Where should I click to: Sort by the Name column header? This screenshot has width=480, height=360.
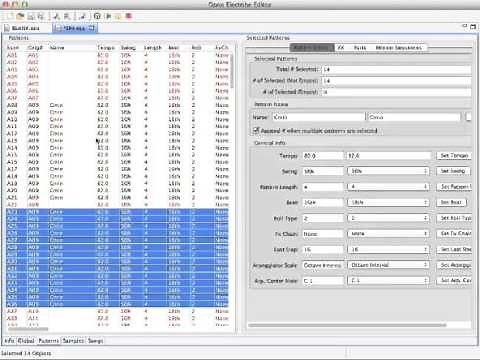click(x=57, y=48)
